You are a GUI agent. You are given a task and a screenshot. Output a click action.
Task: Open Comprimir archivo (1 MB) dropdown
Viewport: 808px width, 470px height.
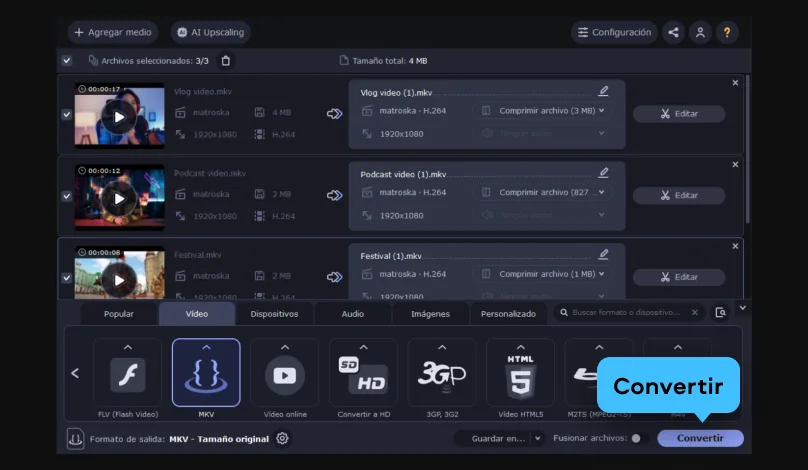pyautogui.click(x=543, y=274)
